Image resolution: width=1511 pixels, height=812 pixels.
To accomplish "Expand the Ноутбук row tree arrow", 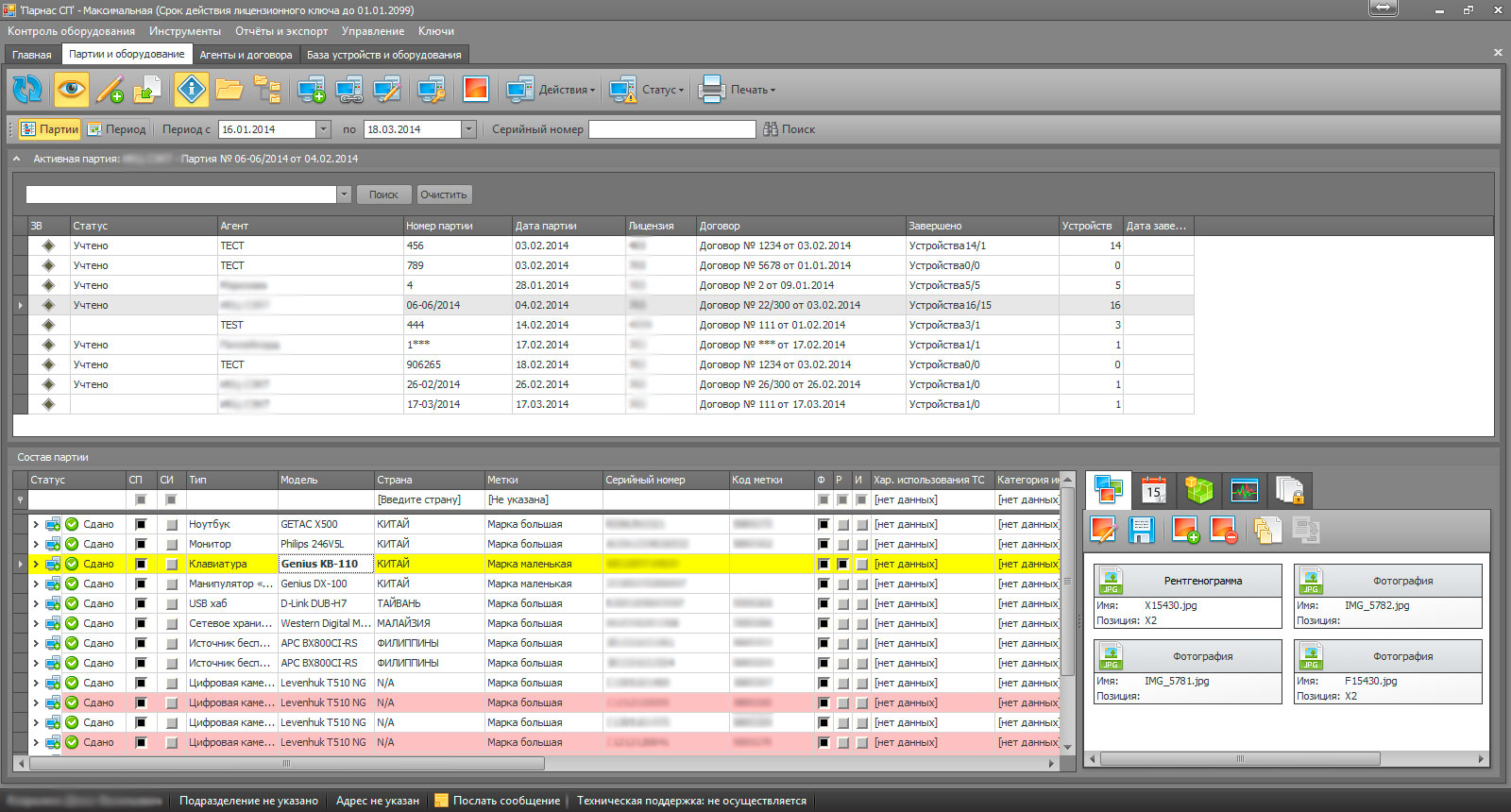I will point(36,524).
